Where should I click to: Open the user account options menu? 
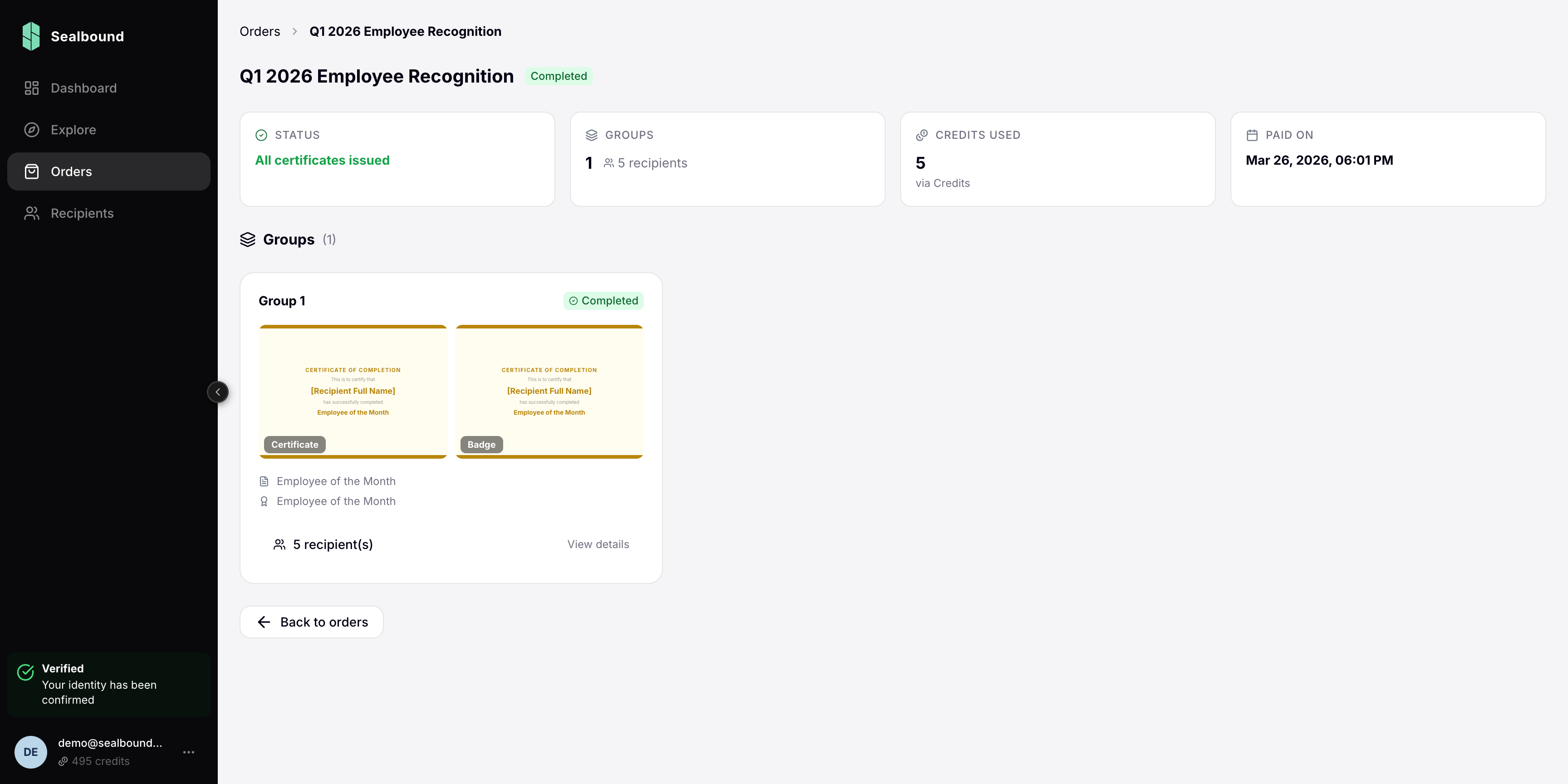(189, 752)
